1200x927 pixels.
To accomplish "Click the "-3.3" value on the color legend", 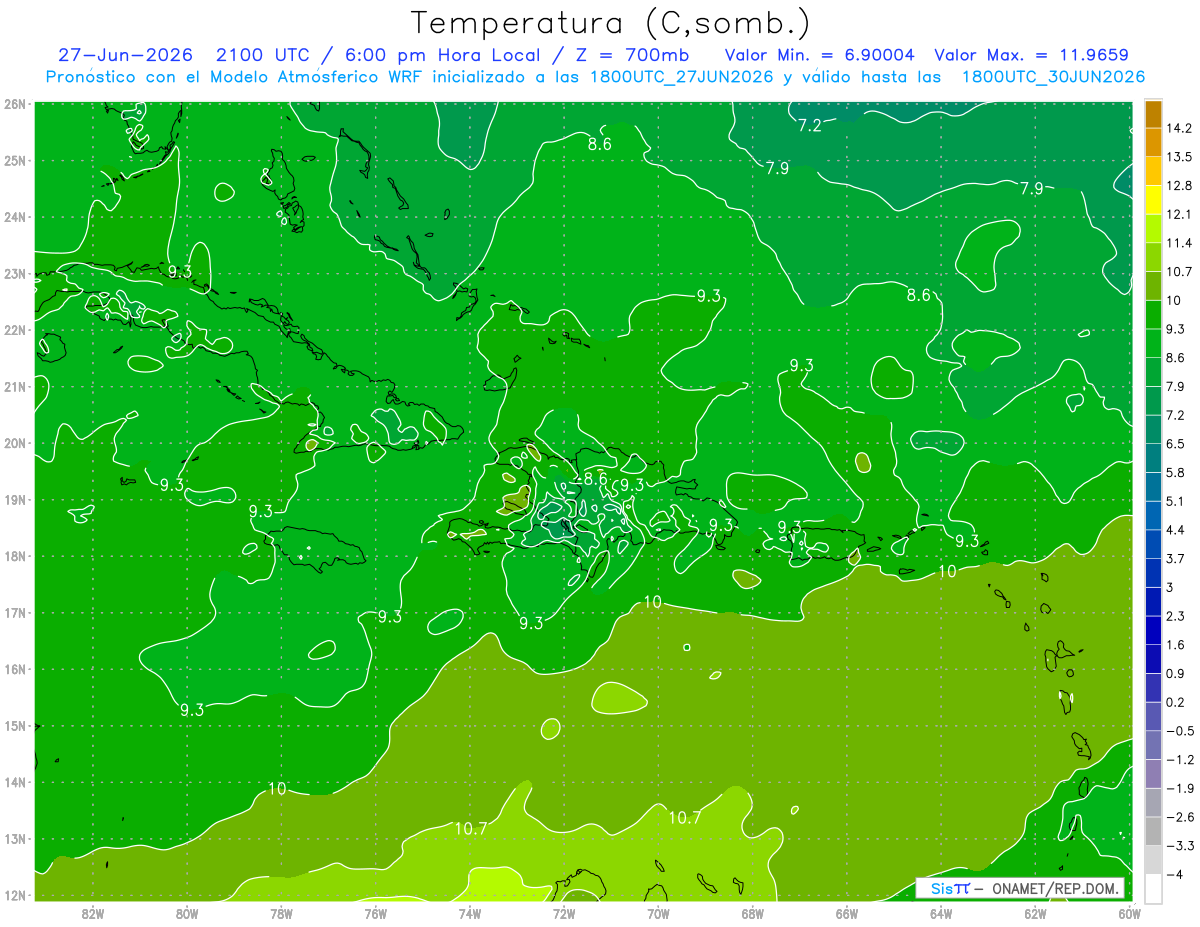I will pos(1180,846).
